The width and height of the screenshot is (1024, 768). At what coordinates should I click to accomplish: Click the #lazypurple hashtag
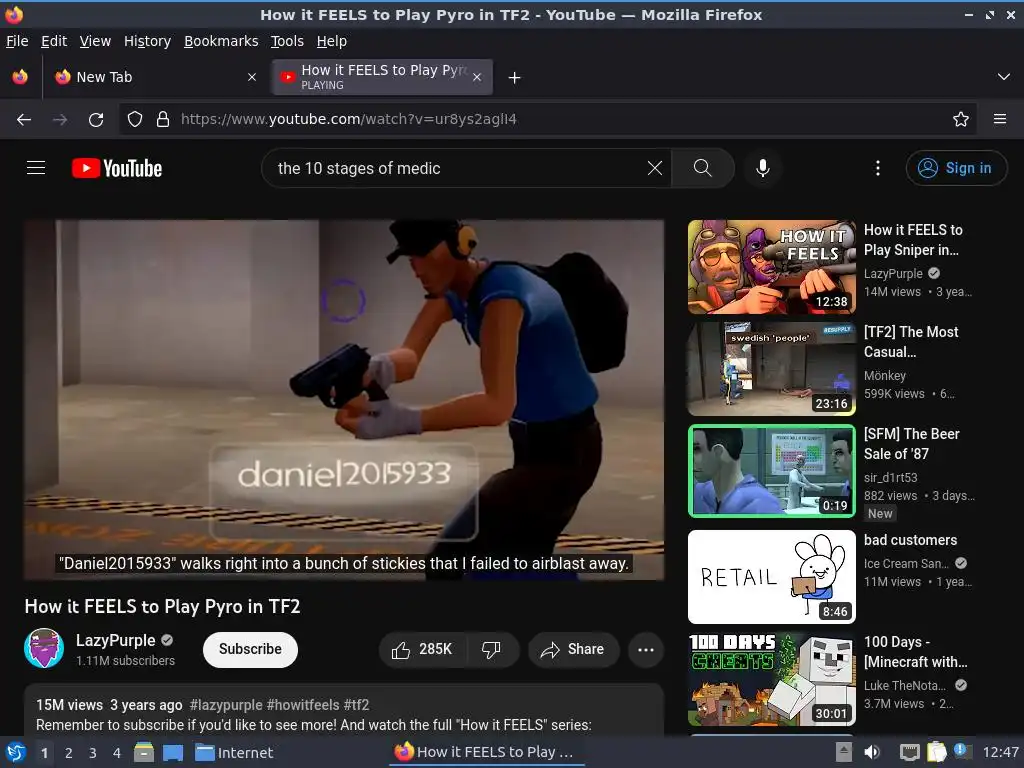point(225,705)
